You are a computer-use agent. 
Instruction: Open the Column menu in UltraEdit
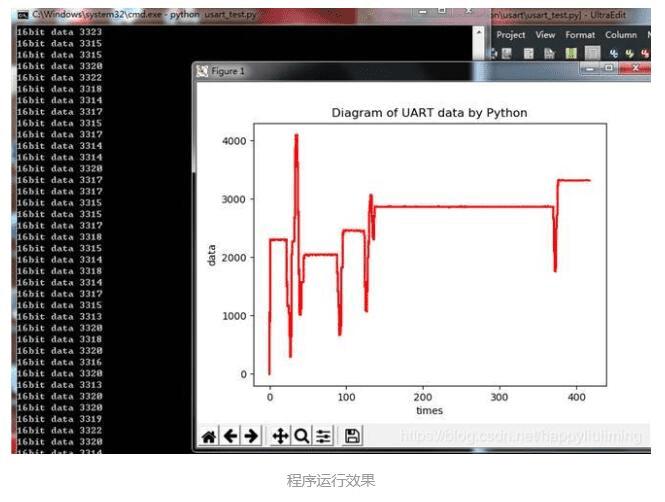621,35
